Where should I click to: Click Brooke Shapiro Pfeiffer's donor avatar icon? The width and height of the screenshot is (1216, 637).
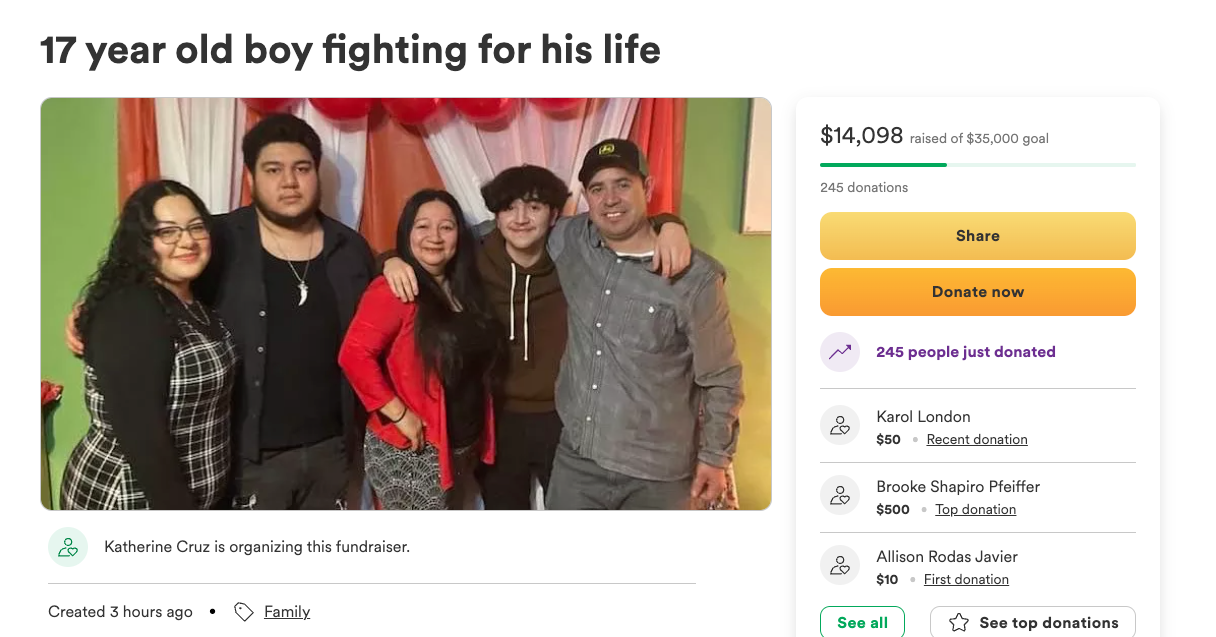(840, 495)
